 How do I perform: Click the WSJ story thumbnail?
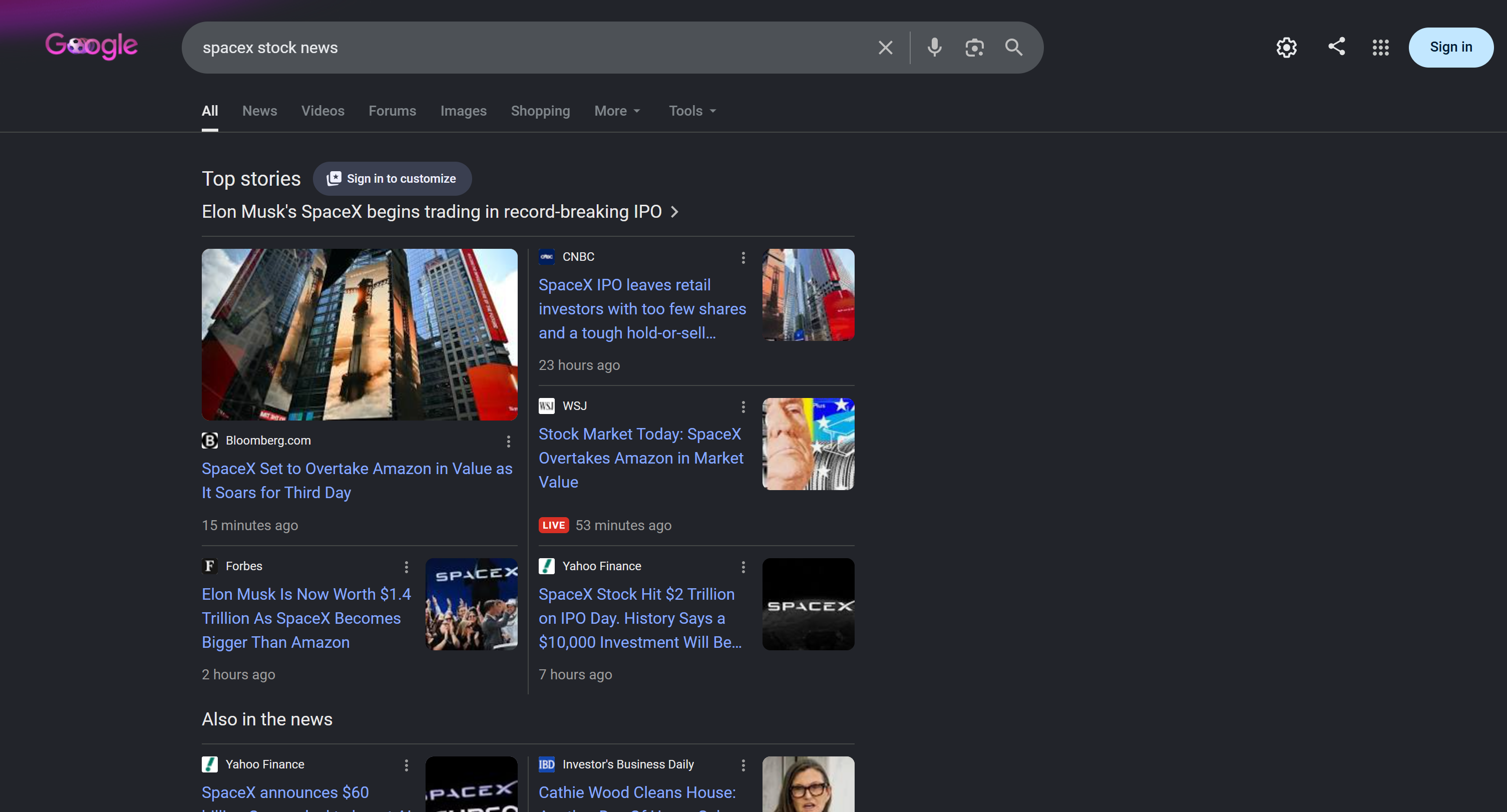(808, 444)
